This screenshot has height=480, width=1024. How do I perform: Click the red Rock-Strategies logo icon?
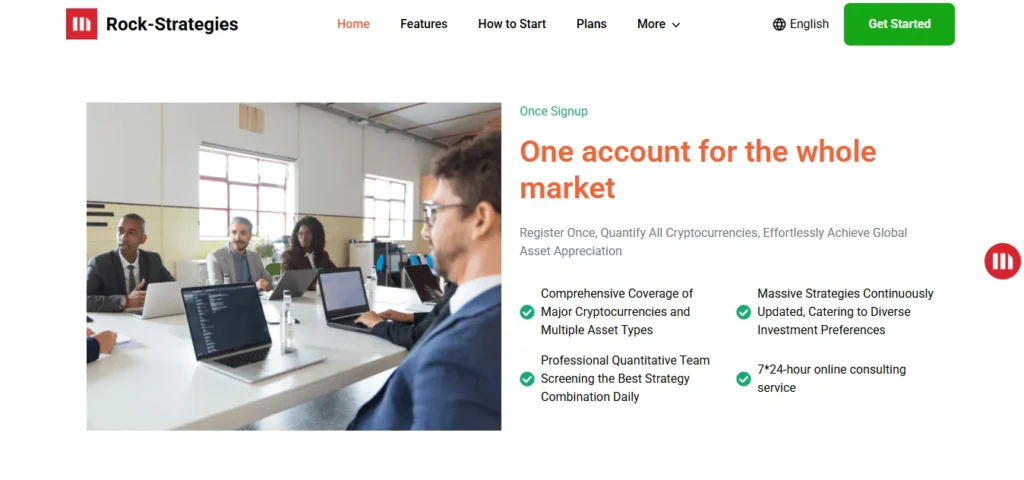pyautogui.click(x=82, y=24)
